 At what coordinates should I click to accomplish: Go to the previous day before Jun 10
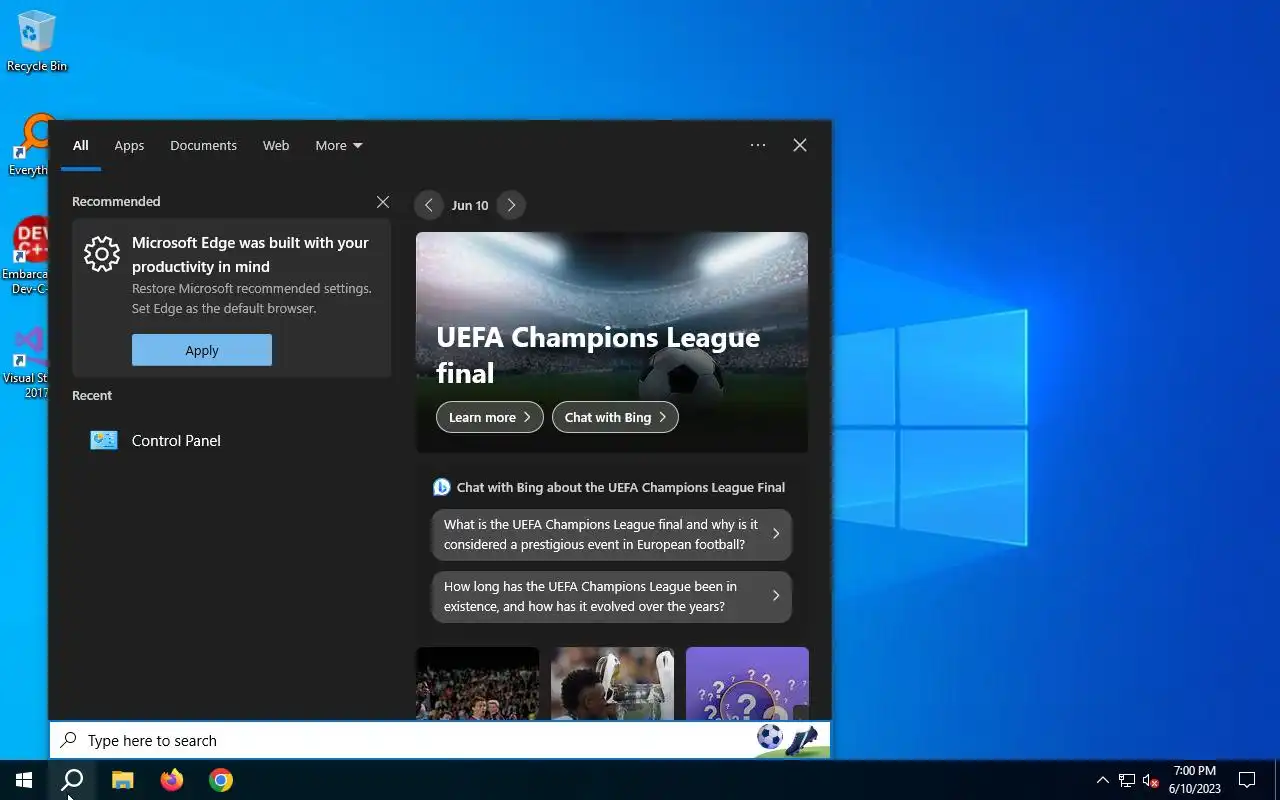tap(428, 205)
